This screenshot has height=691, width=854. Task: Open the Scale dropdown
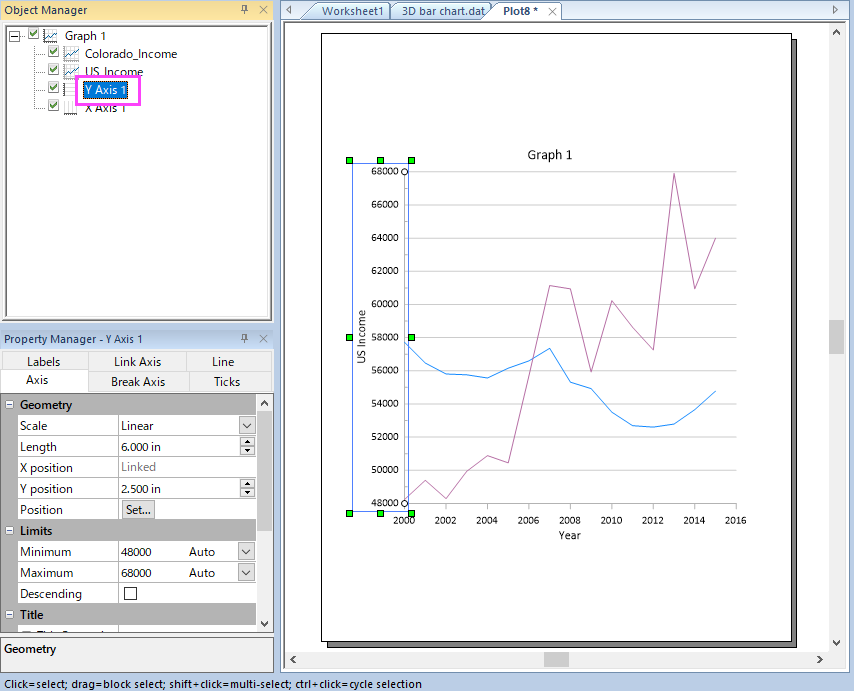(247, 426)
